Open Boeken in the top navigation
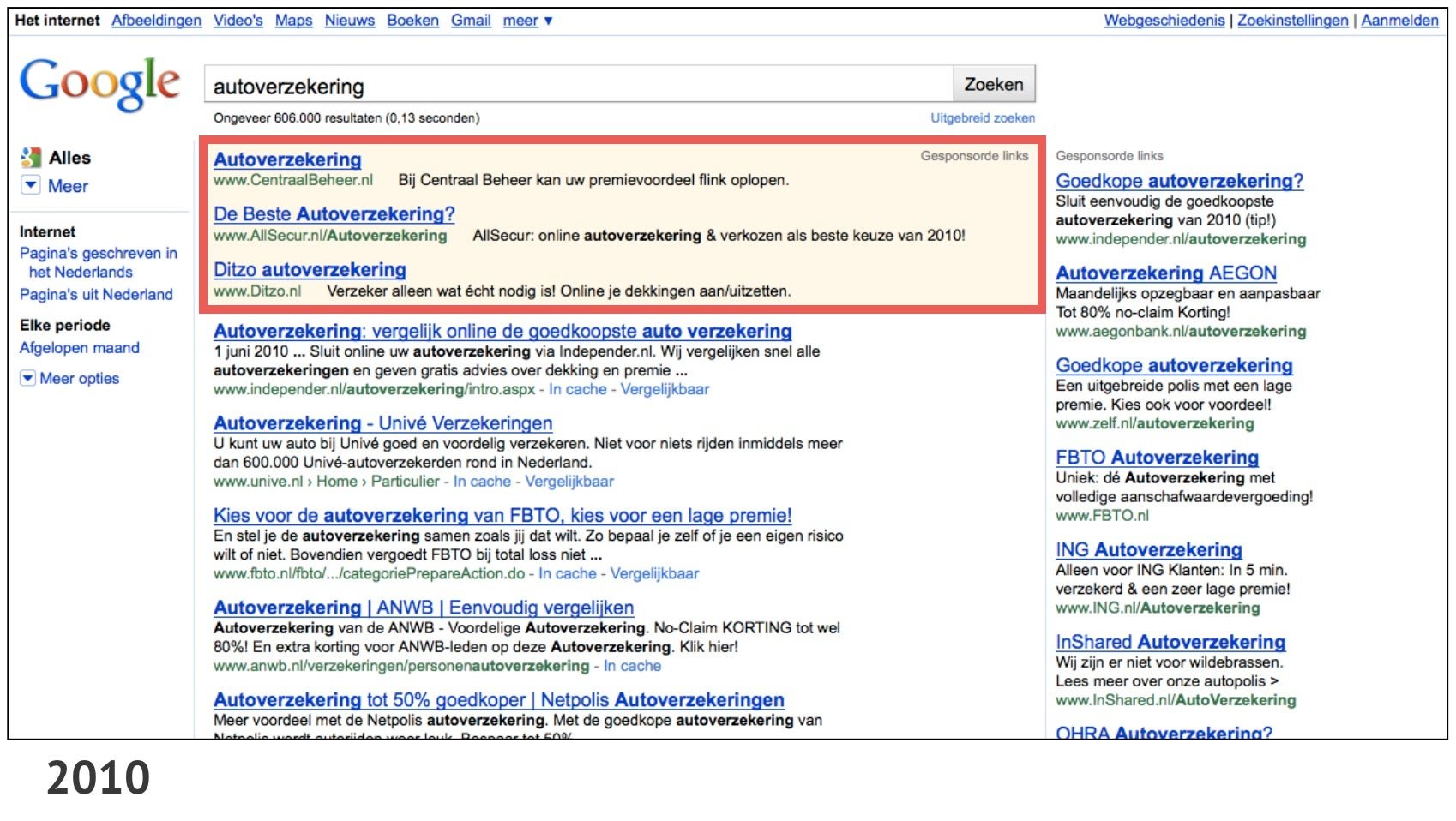1456x821 pixels. click(412, 21)
